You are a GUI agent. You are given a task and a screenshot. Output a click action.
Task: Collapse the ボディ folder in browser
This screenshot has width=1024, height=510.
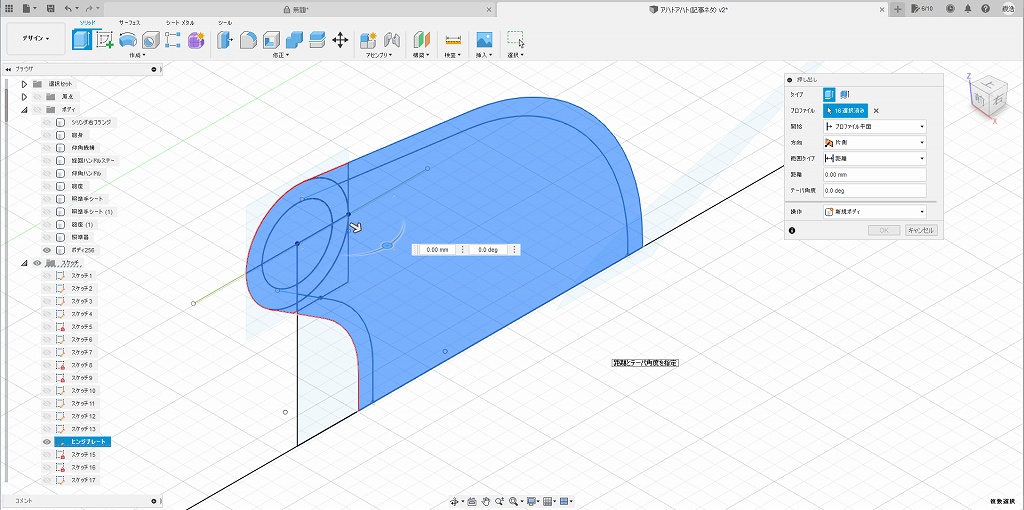pos(24,110)
